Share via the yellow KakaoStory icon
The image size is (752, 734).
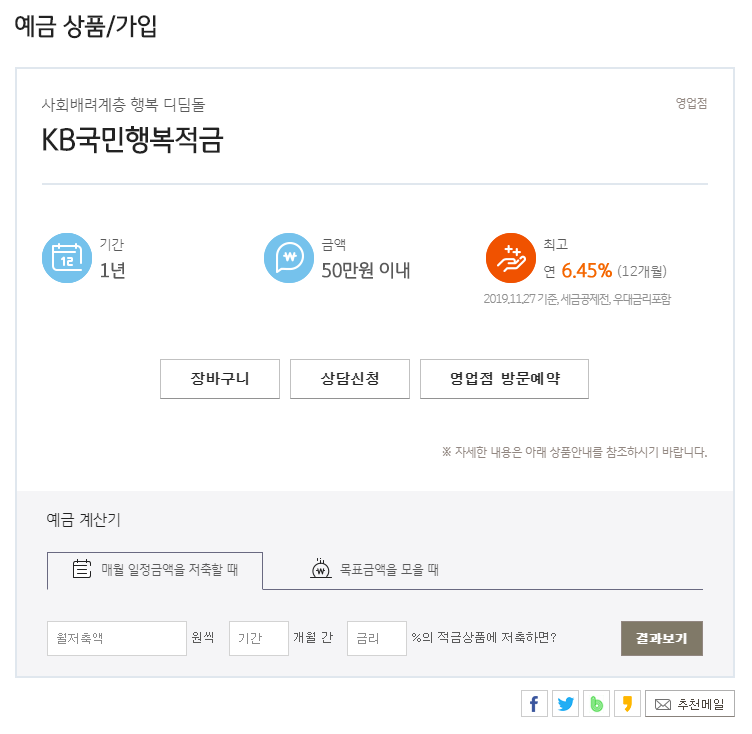(627, 704)
